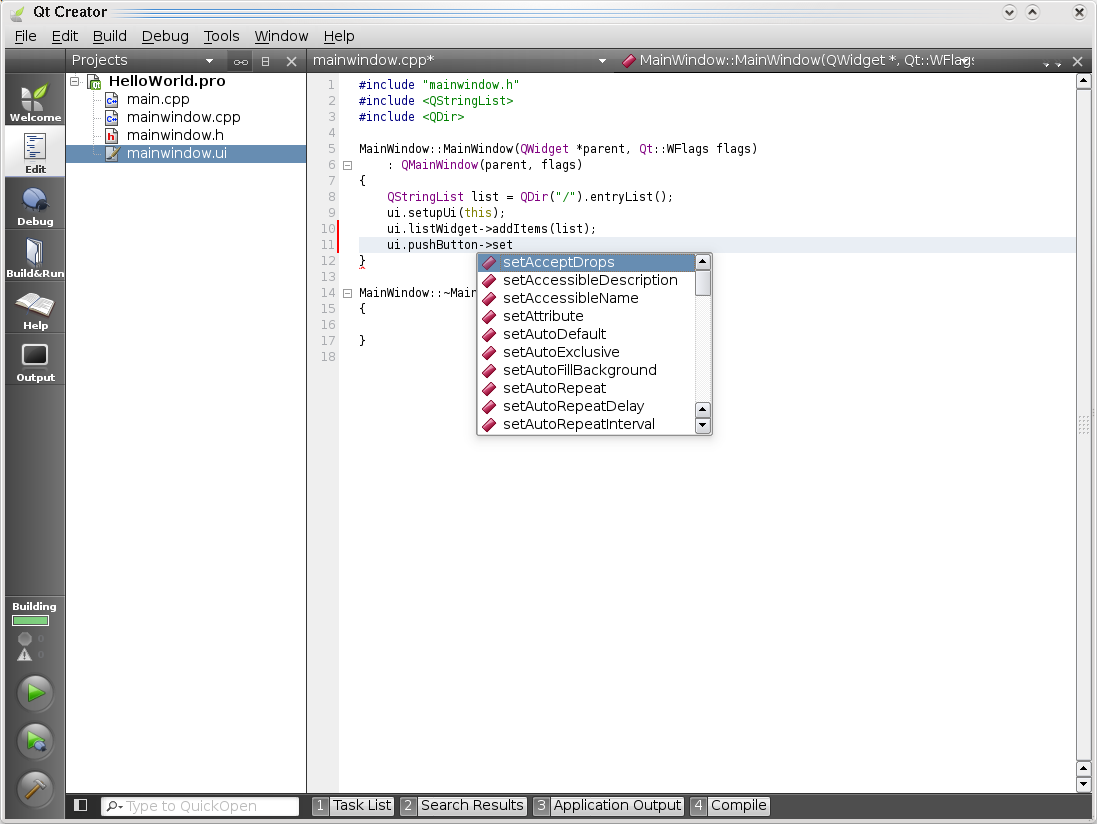Click the completion list bottom down arrow
Image resolution: width=1097 pixels, height=824 pixels.
pos(703,425)
